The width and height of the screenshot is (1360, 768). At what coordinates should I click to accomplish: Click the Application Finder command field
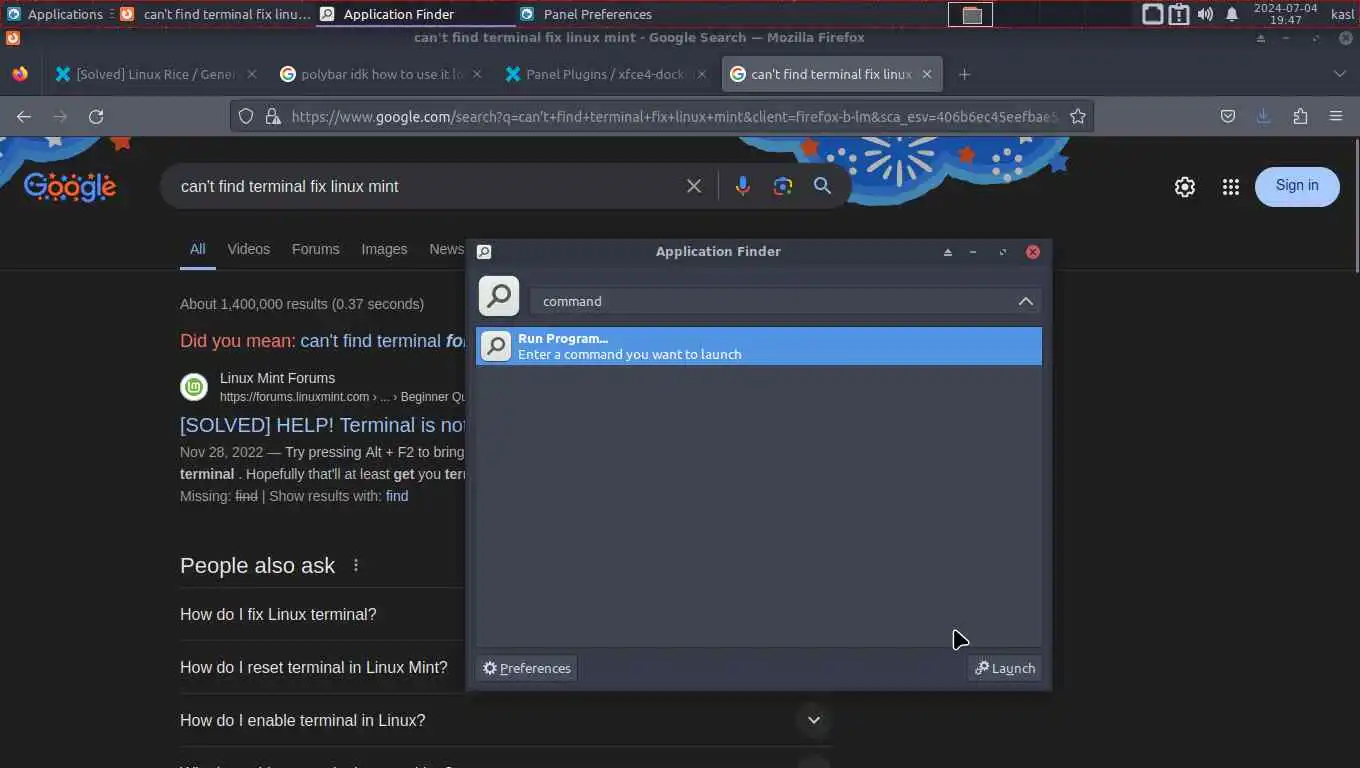[772, 301]
